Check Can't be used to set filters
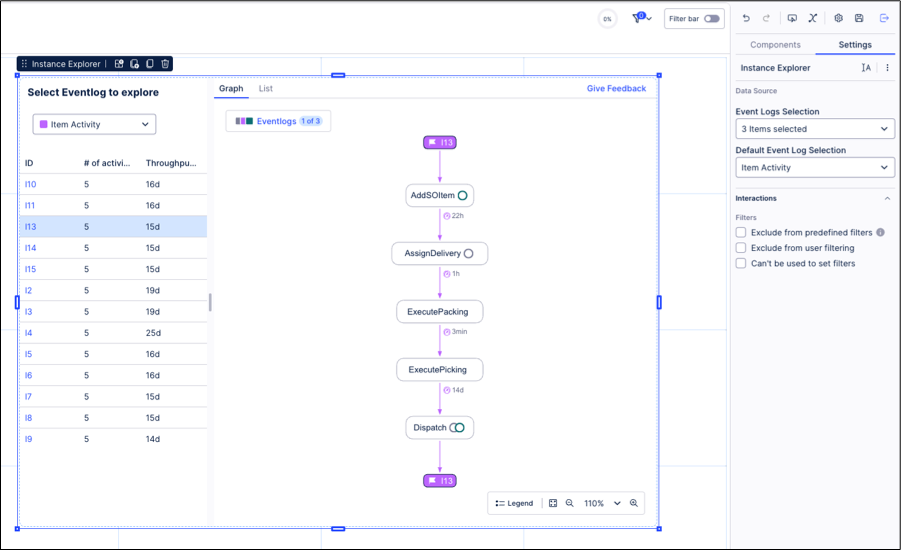The height and width of the screenshot is (550, 901). [741, 263]
